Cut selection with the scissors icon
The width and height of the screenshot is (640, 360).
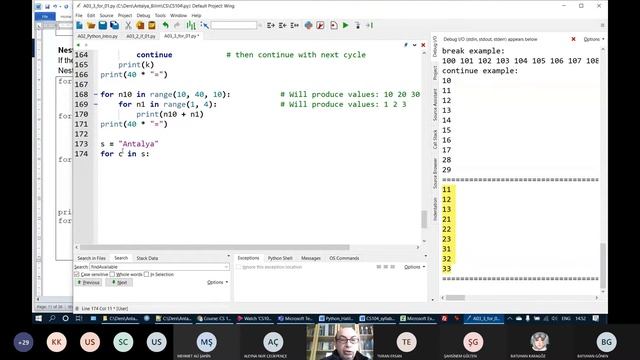pyautogui.click(x=128, y=25)
